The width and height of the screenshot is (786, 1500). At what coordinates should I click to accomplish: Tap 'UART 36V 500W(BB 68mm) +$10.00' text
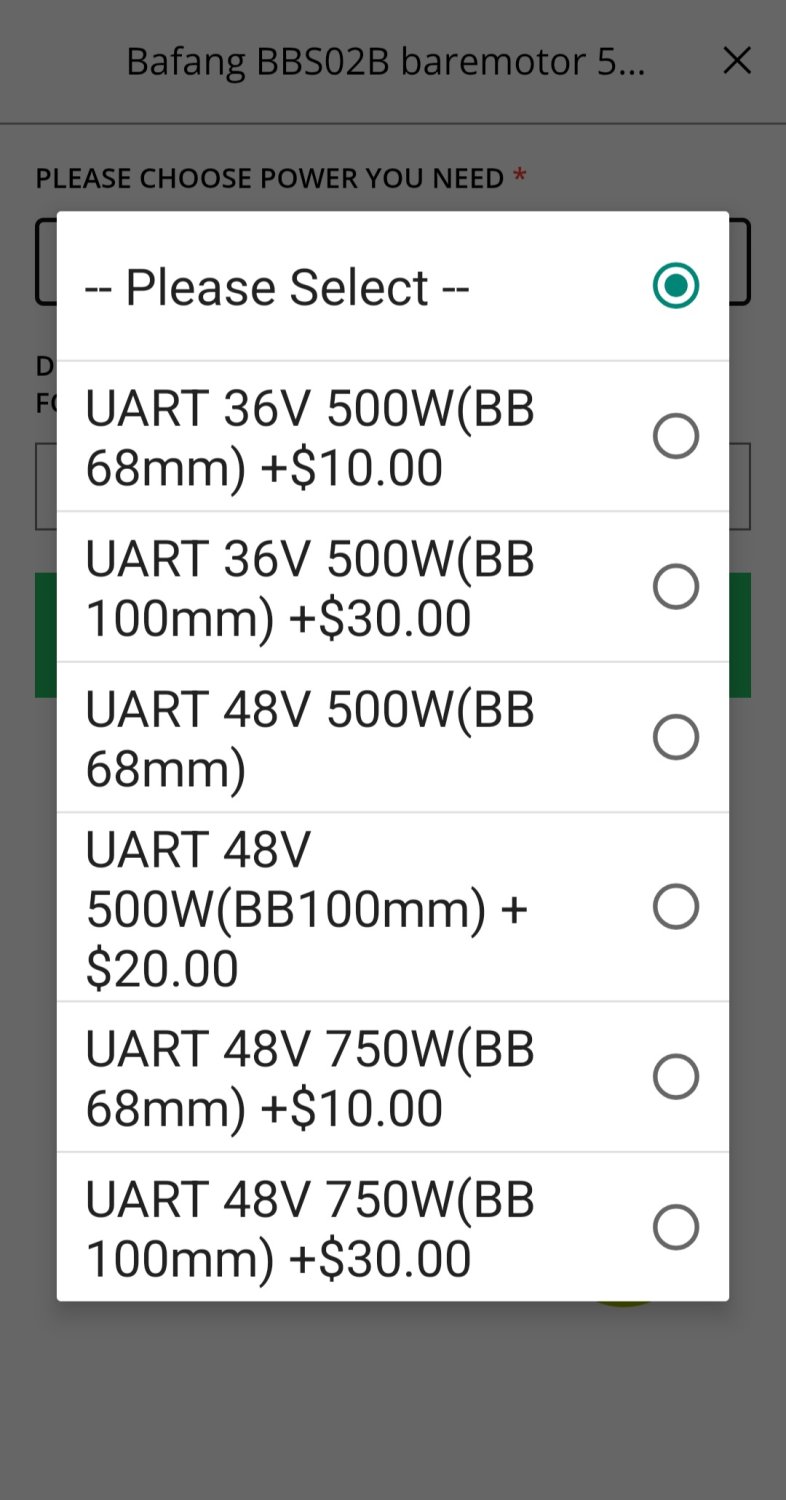310,438
